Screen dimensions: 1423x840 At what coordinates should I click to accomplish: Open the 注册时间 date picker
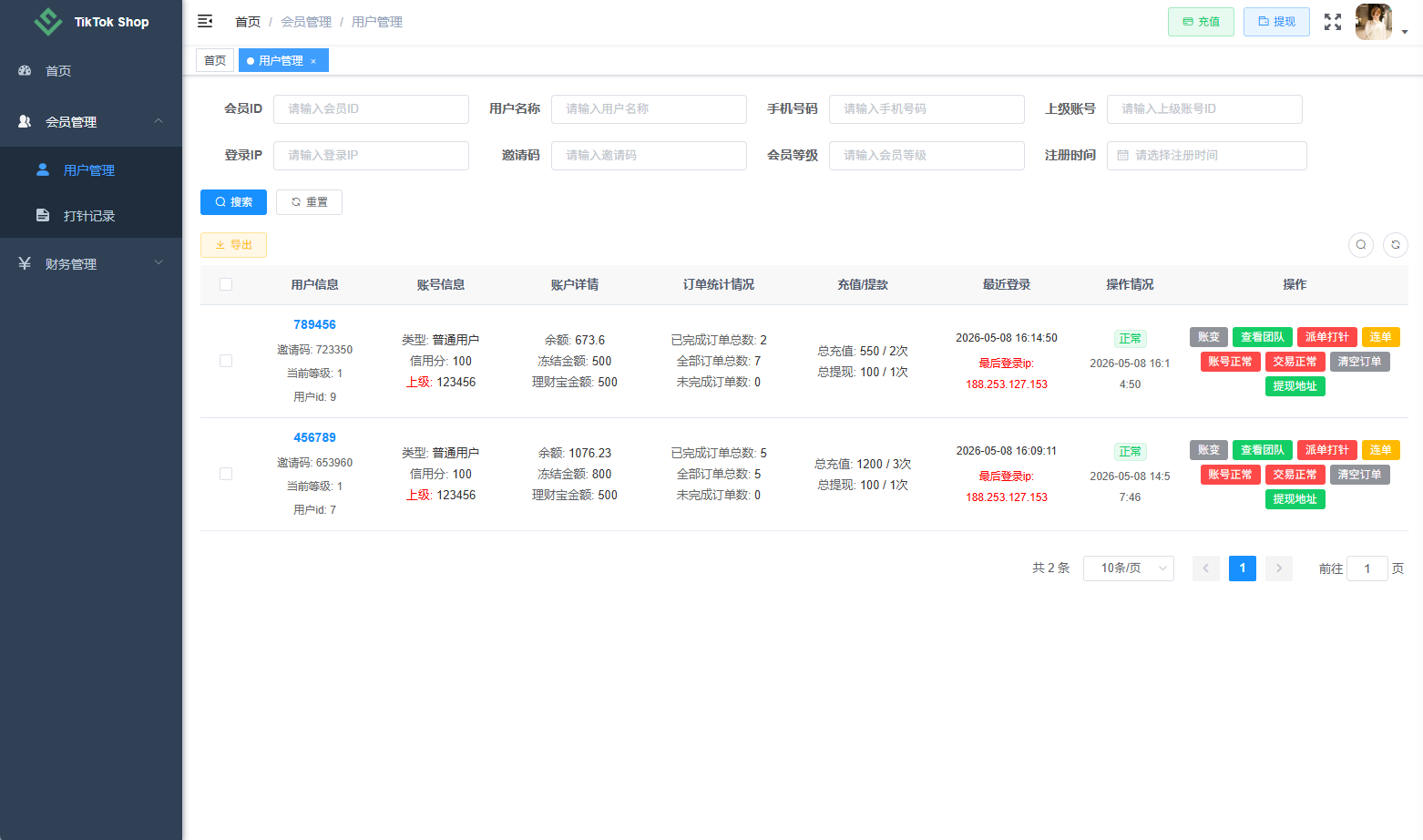pyautogui.click(x=1207, y=156)
